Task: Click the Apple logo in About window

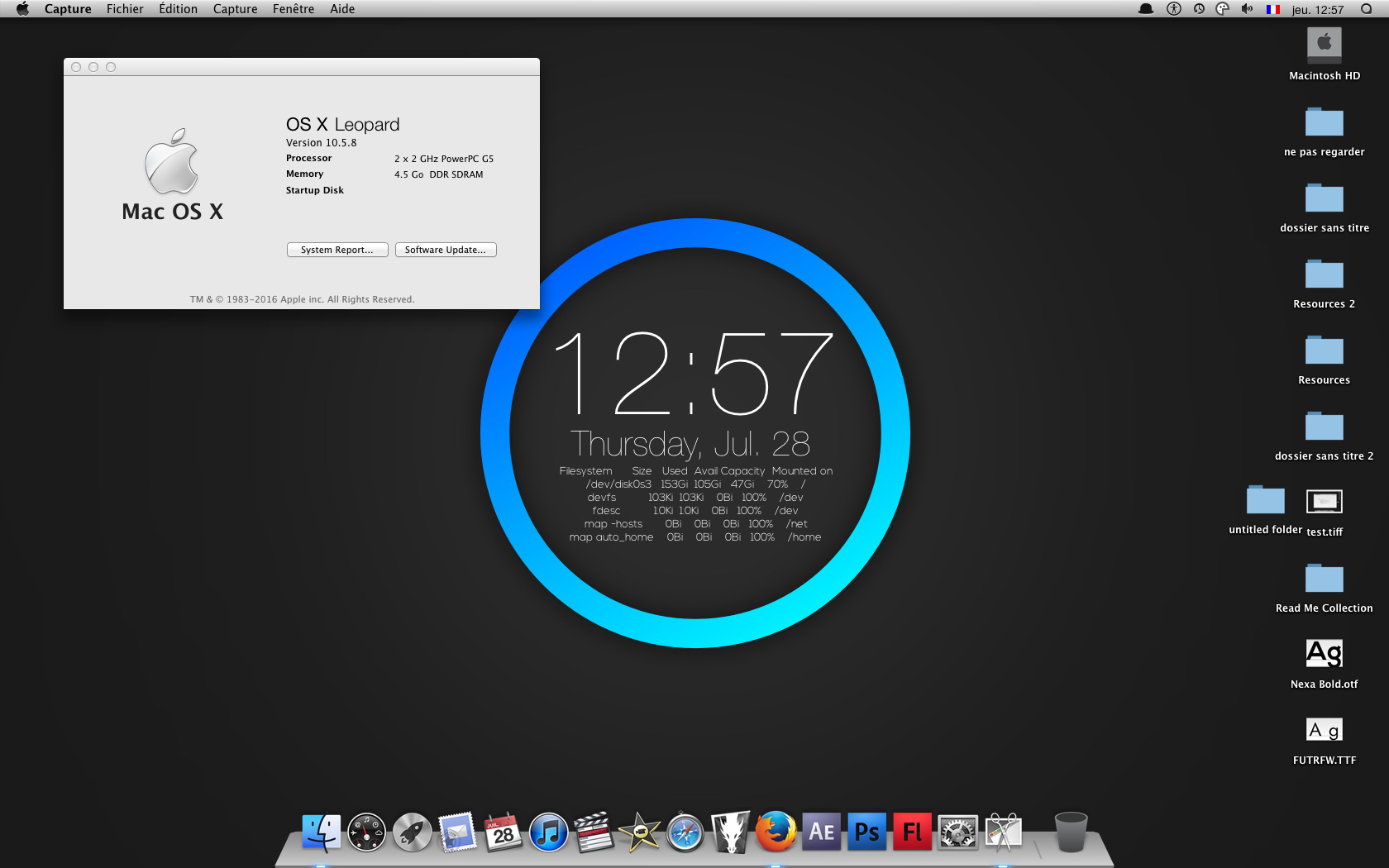Action: click(x=172, y=161)
